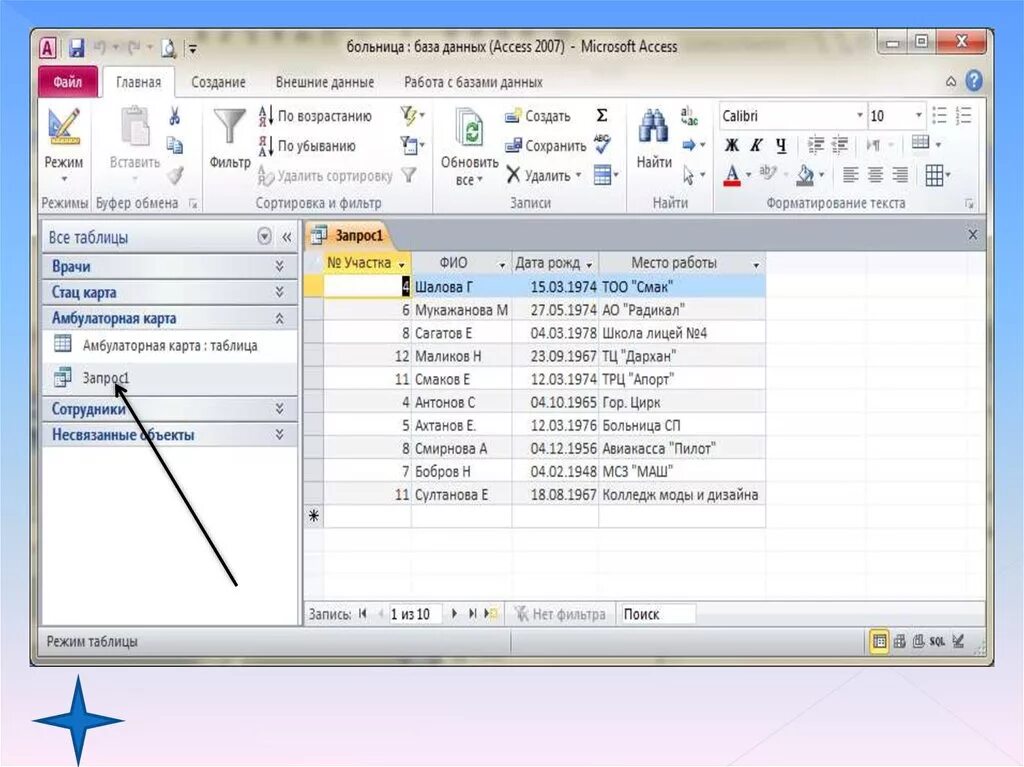The width and height of the screenshot is (1024, 767).
Task: Click cell Мукажанова М
Action: point(461,310)
